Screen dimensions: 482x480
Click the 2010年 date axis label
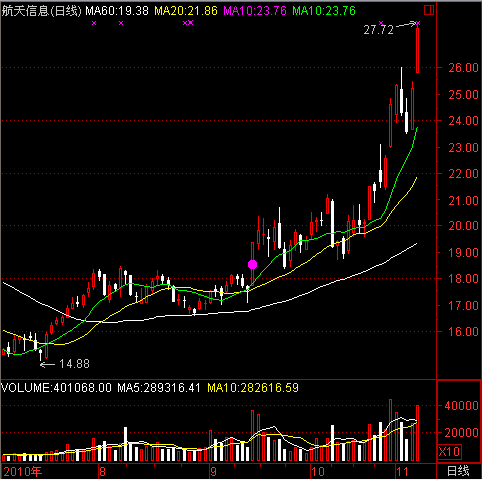[x=23, y=472]
